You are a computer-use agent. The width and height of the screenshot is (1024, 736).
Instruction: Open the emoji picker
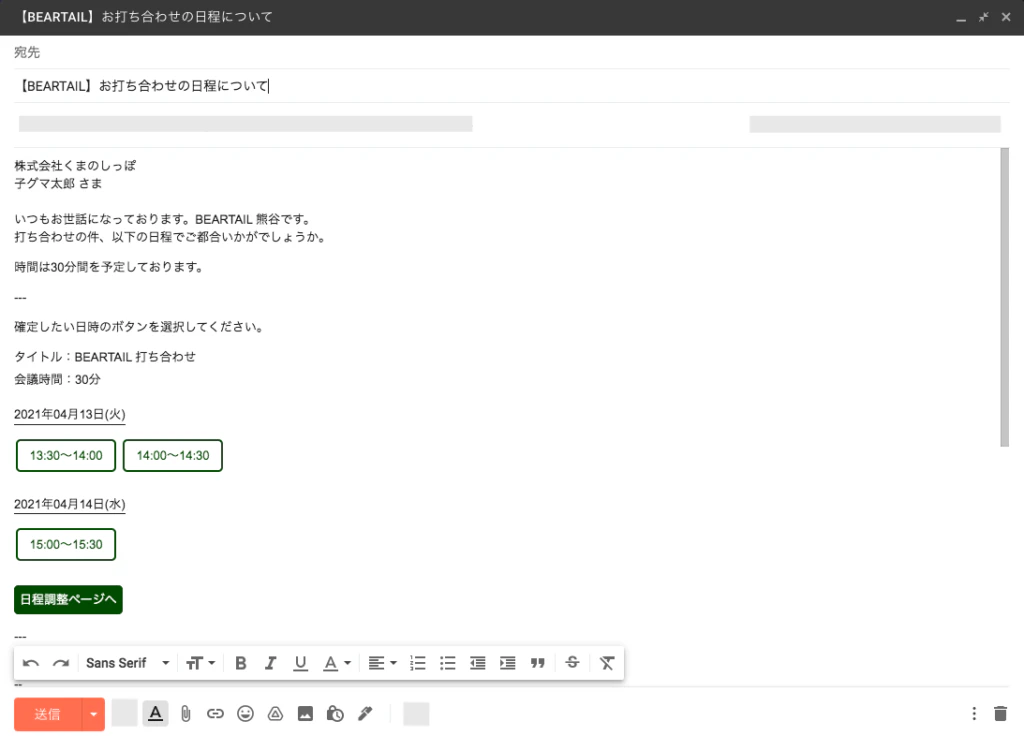[x=246, y=714]
